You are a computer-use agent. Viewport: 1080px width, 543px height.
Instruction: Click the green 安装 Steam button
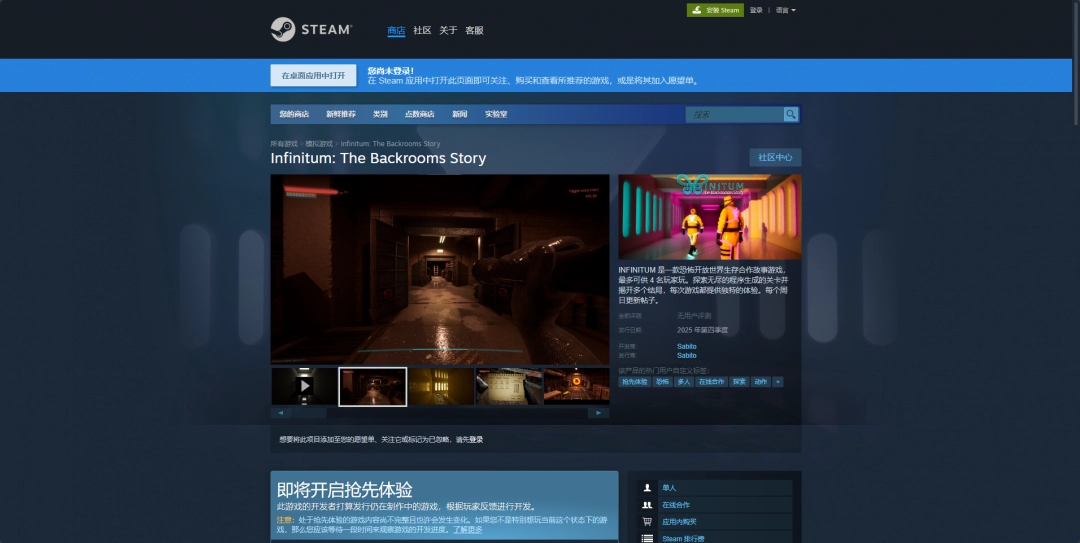[716, 10]
